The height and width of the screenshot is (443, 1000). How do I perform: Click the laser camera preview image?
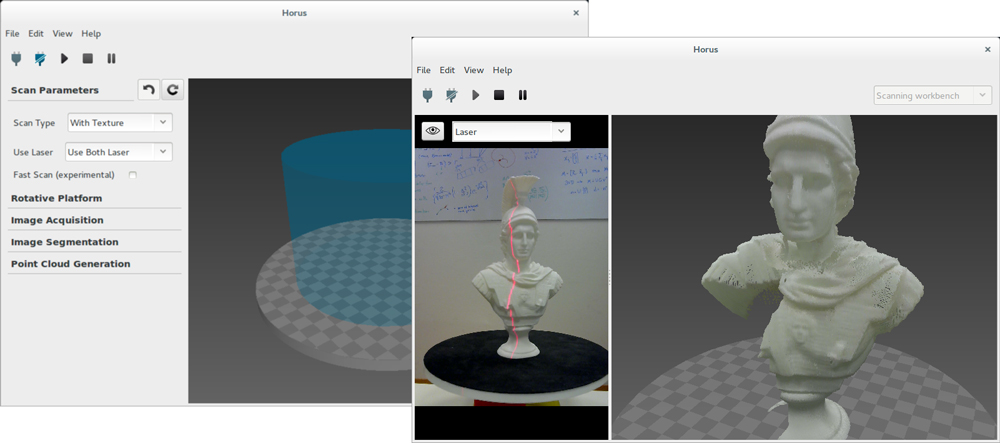point(511,277)
